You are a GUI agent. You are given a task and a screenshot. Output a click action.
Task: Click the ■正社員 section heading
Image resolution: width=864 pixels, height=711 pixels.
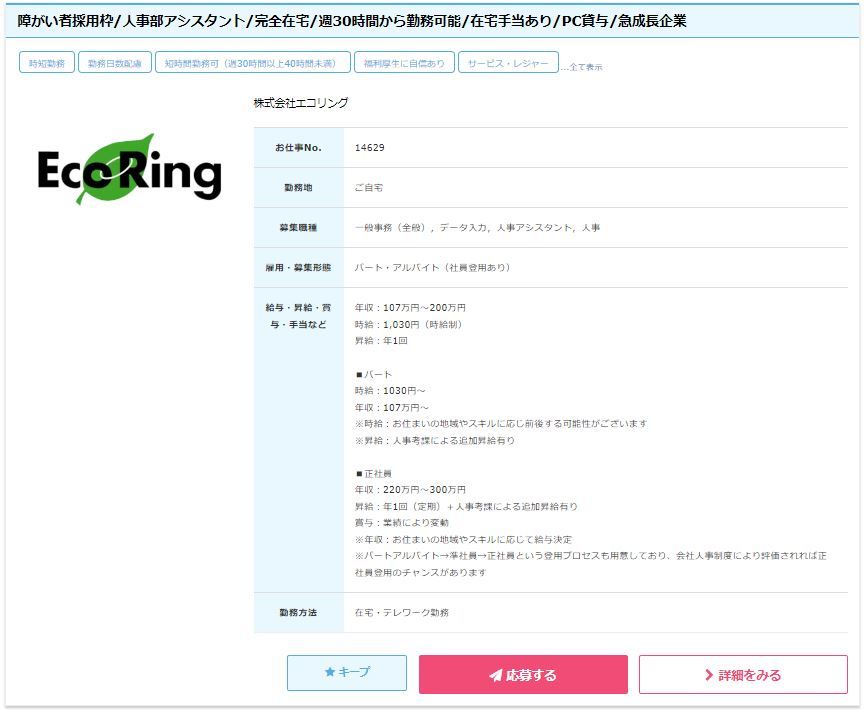tap(374, 473)
